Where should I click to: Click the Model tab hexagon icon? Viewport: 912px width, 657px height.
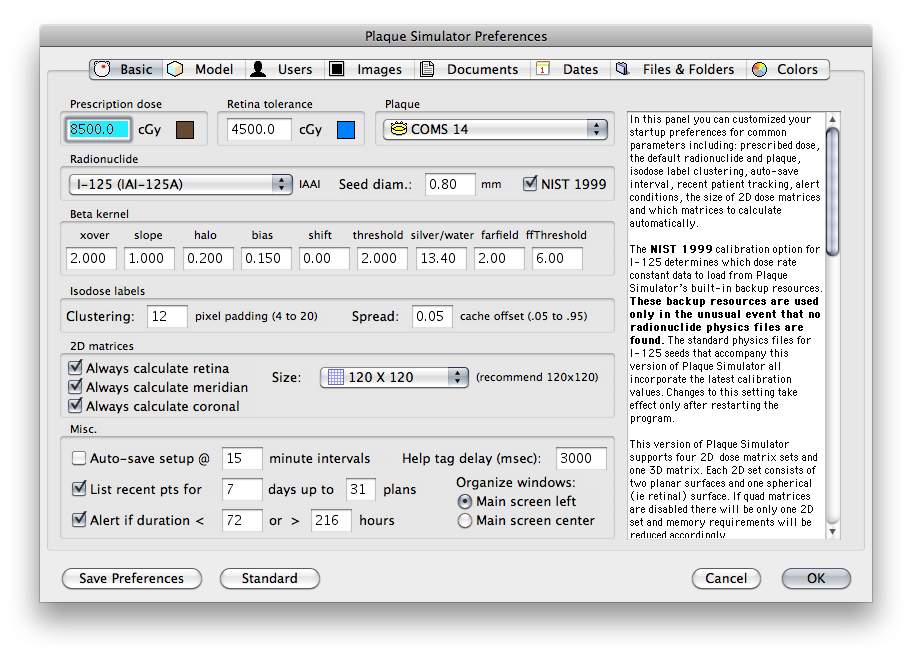pyautogui.click(x=176, y=69)
